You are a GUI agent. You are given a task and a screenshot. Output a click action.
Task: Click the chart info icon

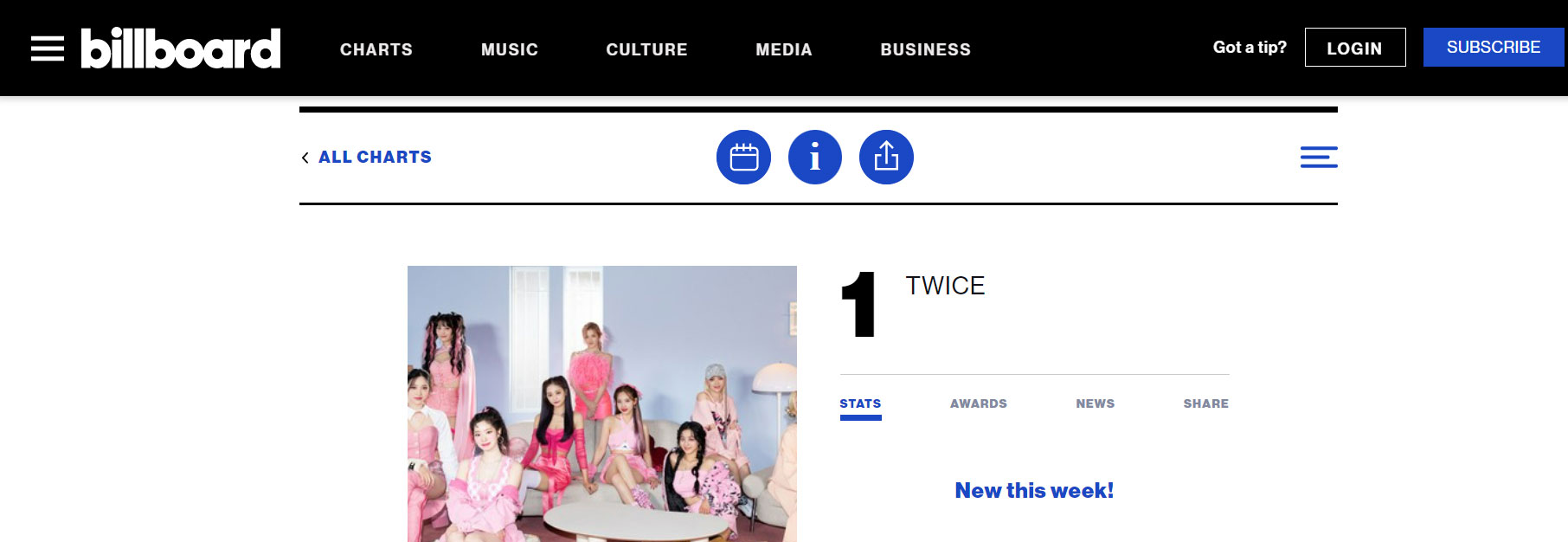pyautogui.click(x=814, y=157)
